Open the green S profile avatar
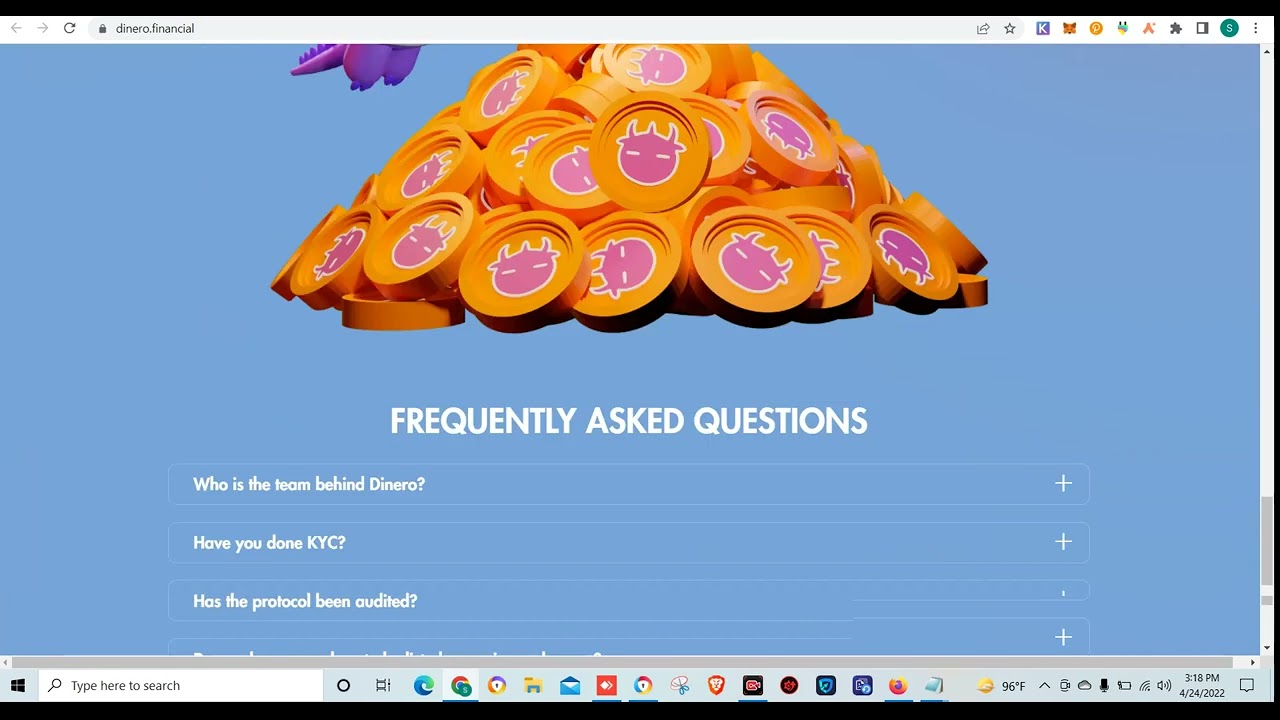Image resolution: width=1280 pixels, height=720 pixels. point(1229,28)
